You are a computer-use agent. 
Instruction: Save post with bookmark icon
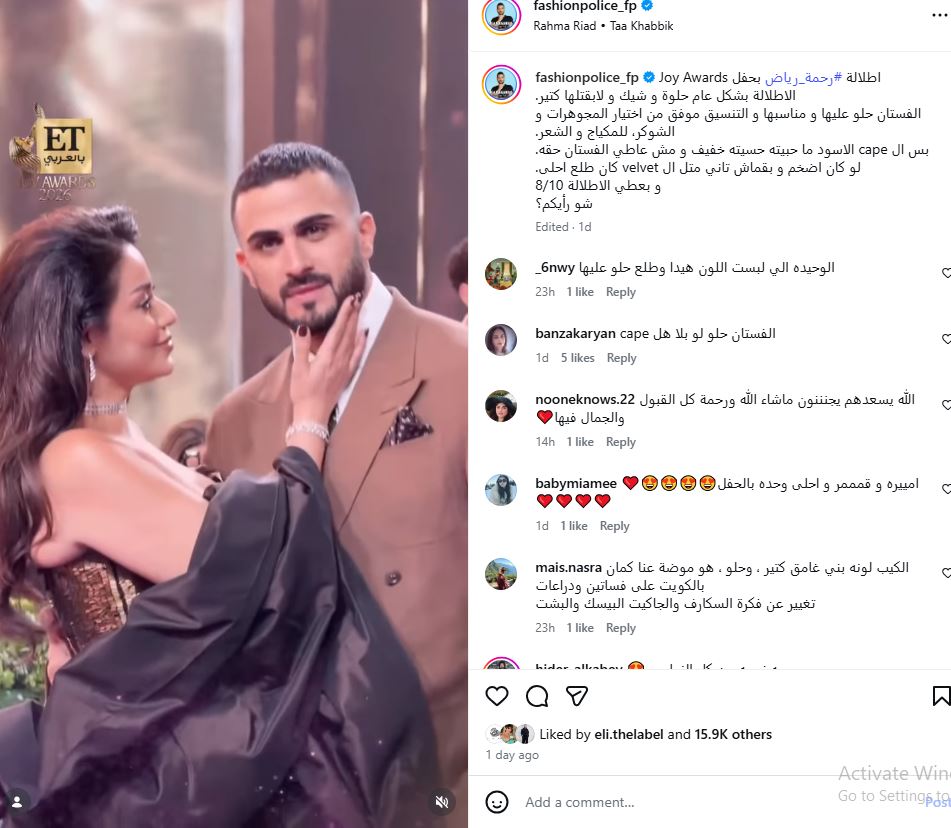[x=941, y=696]
